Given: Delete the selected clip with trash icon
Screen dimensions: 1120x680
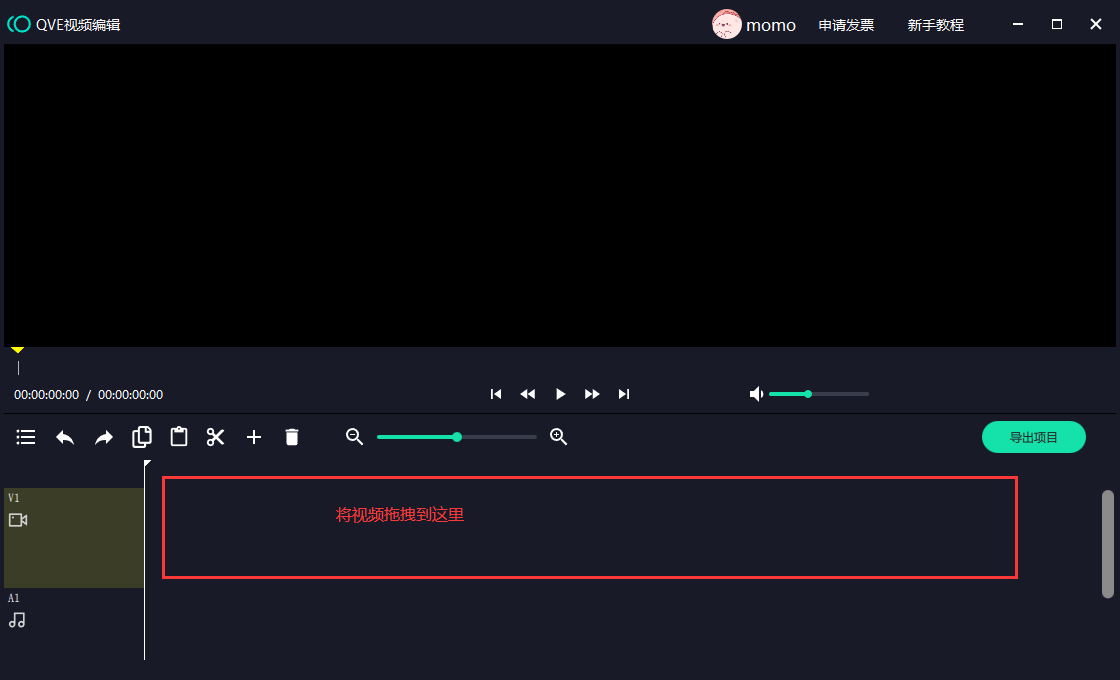Looking at the screenshot, I should pyautogui.click(x=291, y=437).
